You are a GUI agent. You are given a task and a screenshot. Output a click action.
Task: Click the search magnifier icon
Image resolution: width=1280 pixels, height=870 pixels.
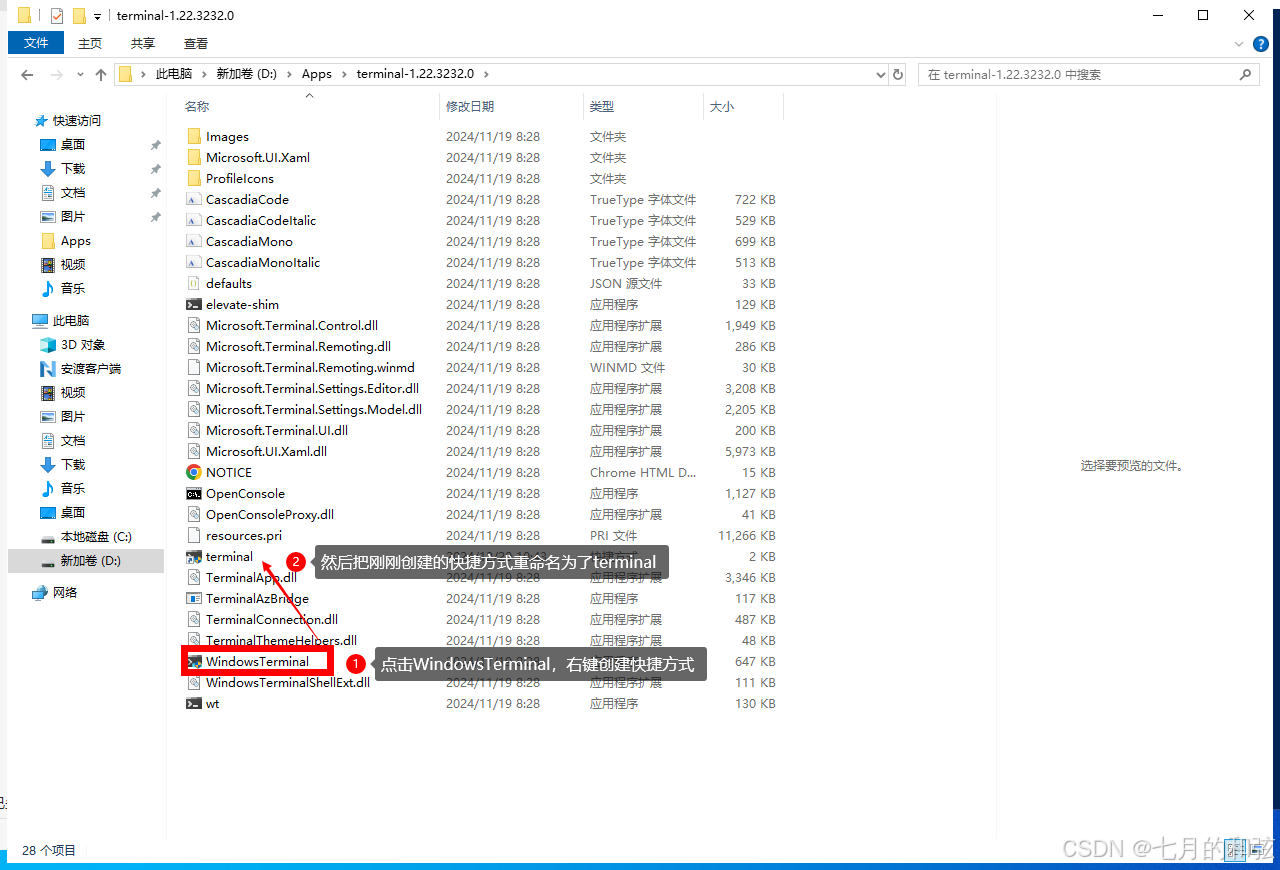[x=1246, y=75]
